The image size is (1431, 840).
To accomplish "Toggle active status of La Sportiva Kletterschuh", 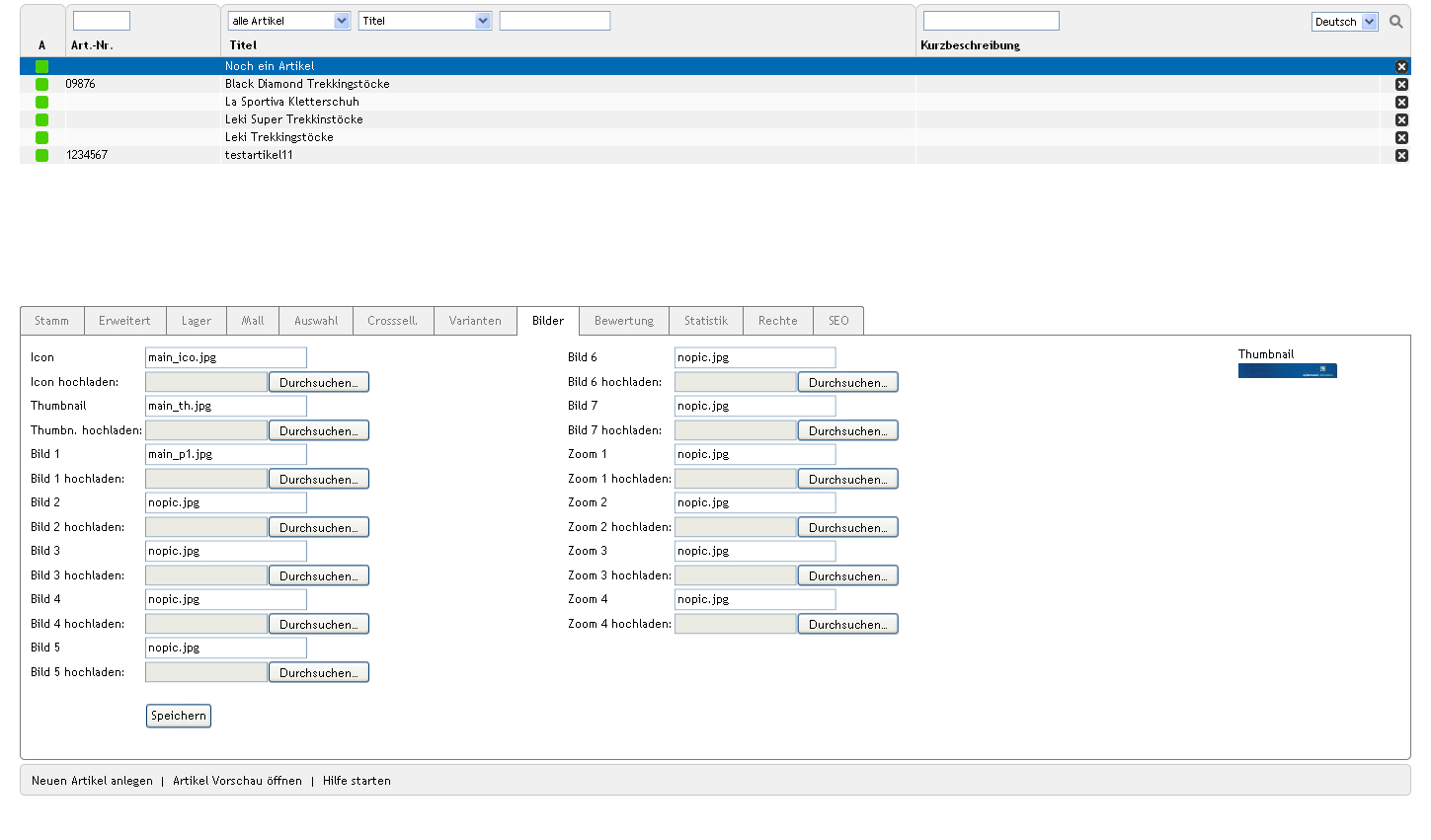I will coord(41,102).
